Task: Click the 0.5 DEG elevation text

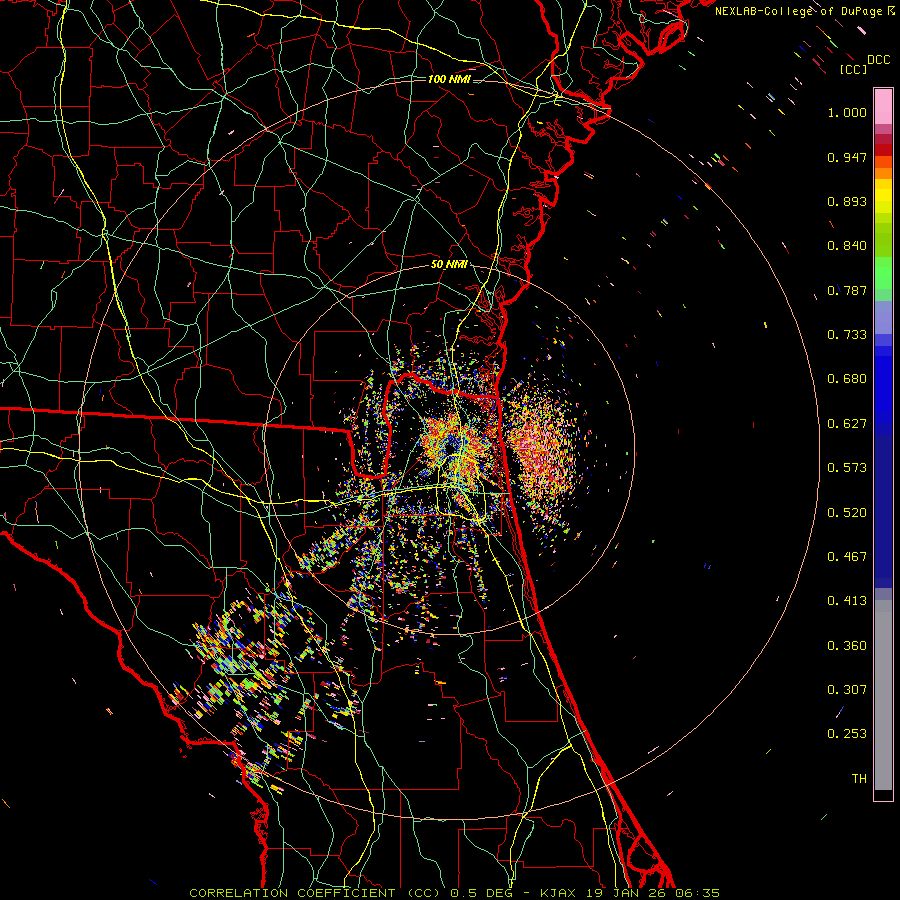Action: click(x=482, y=893)
